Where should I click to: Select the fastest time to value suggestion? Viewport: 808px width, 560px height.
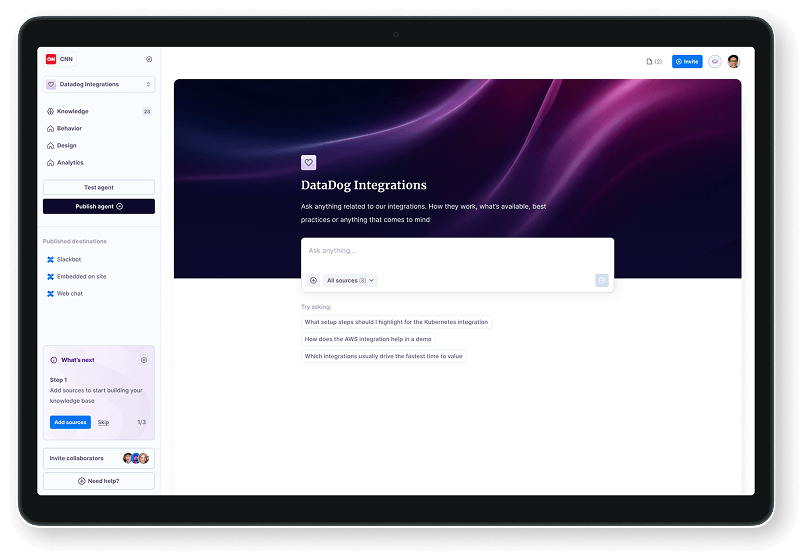tap(383, 356)
